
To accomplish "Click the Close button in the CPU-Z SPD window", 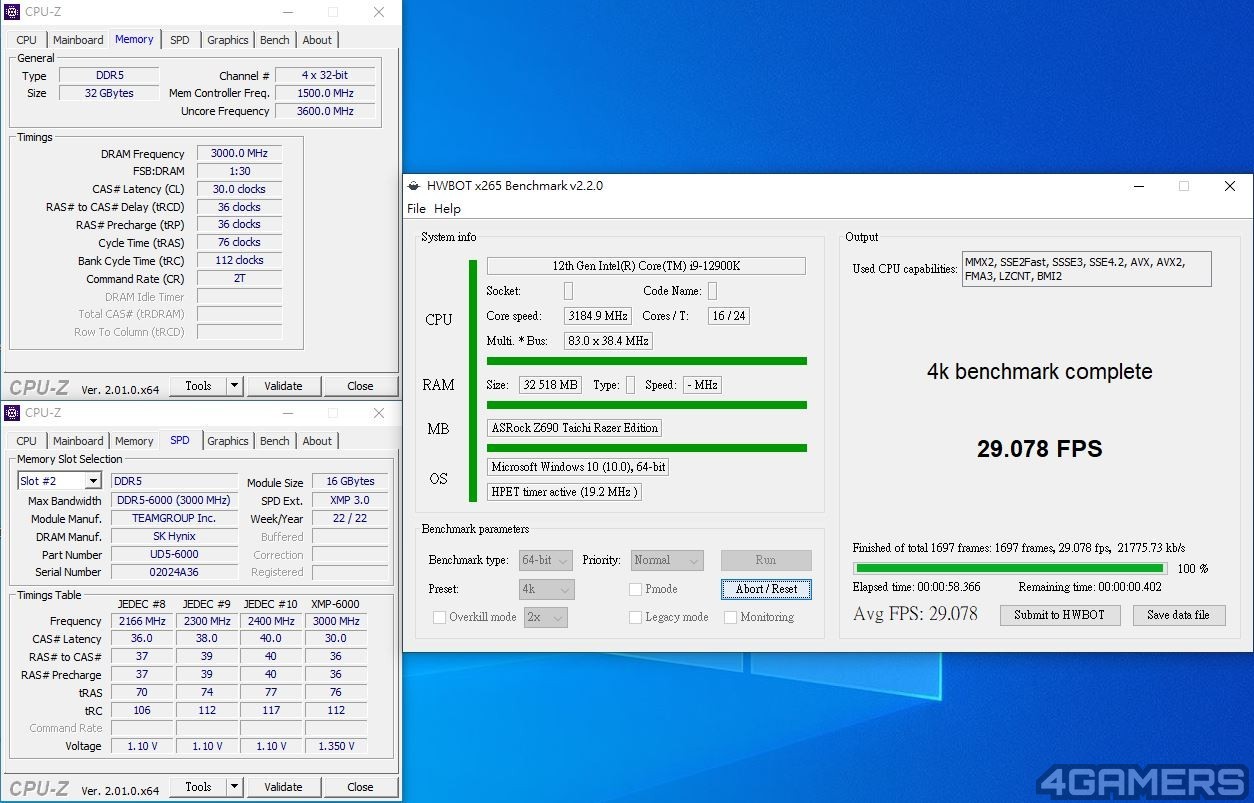I will 360,787.
